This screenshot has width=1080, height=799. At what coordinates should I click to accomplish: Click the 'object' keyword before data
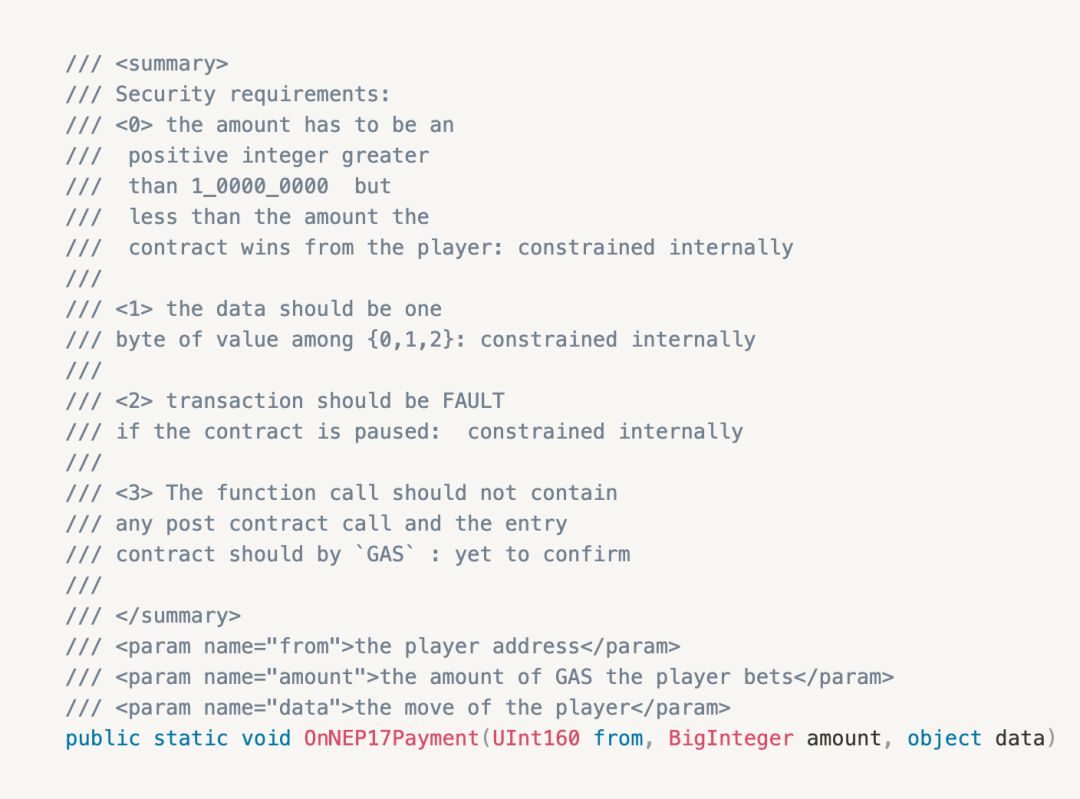944,738
